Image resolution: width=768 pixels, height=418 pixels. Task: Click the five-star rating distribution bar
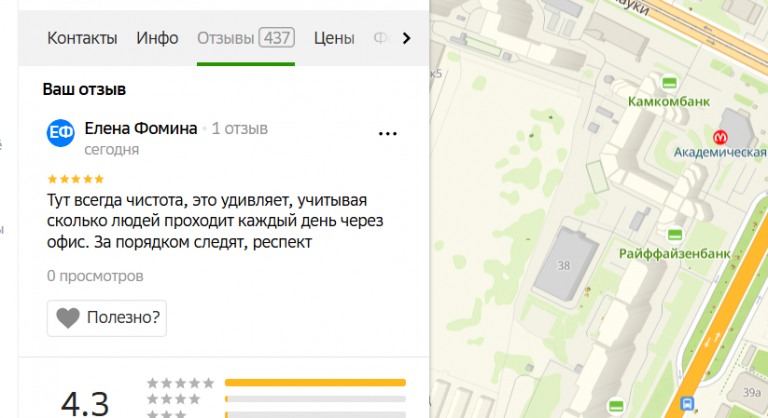(315, 383)
